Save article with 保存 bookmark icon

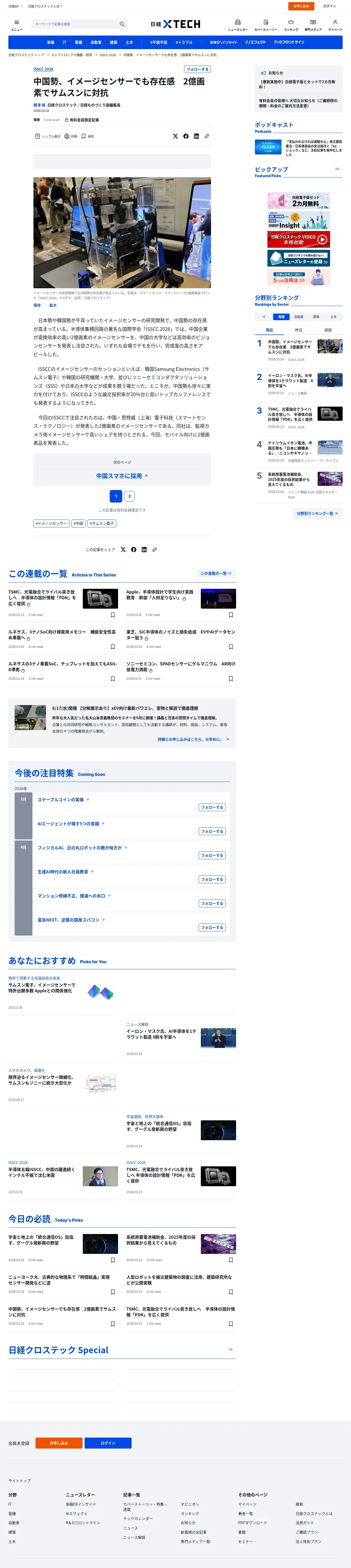[83, 136]
